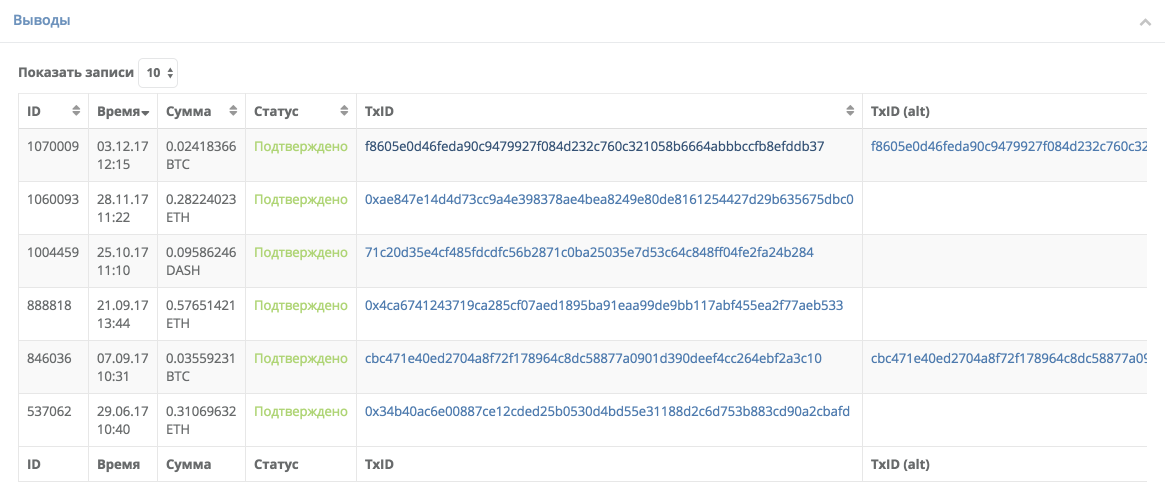Image resolution: width=1165 pixels, height=495 pixels.
Task: Sort by Время column sort arrow
Action: tap(145, 112)
